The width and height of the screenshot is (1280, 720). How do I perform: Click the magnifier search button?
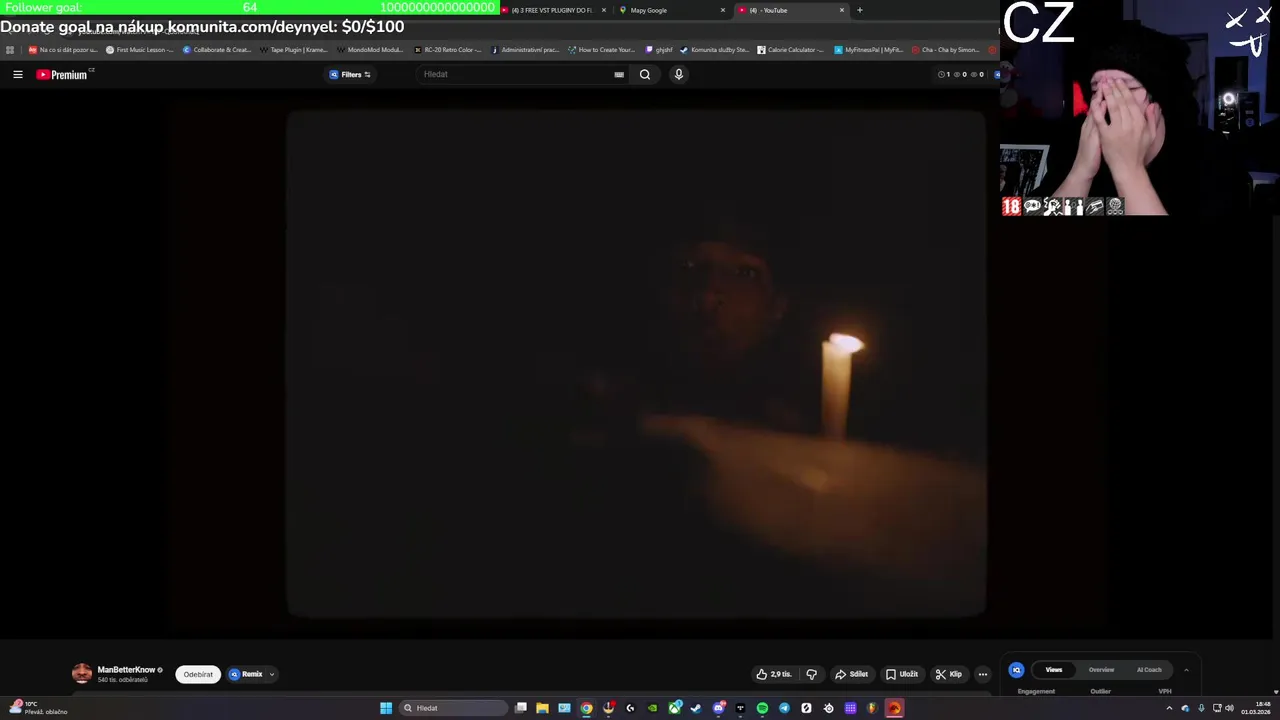click(645, 74)
